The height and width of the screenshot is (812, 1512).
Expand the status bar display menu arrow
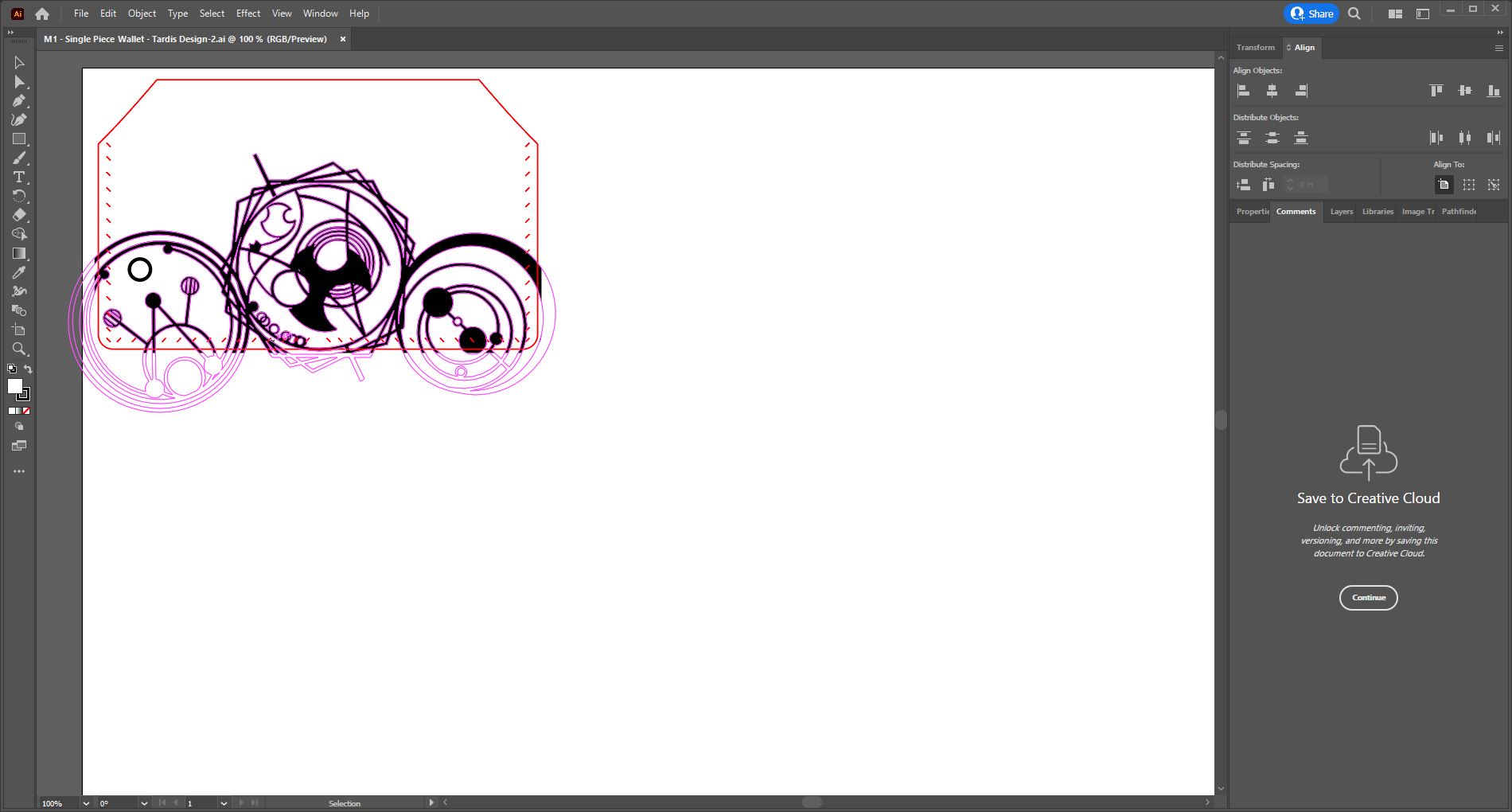pos(431,802)
